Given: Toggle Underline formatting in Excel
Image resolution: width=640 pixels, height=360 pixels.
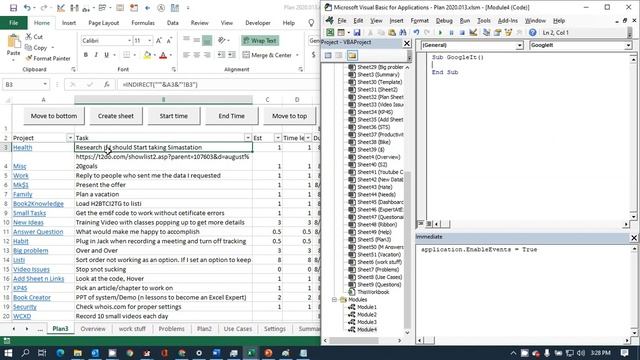Looking at the screenshot, I should (x=107, y=55).
